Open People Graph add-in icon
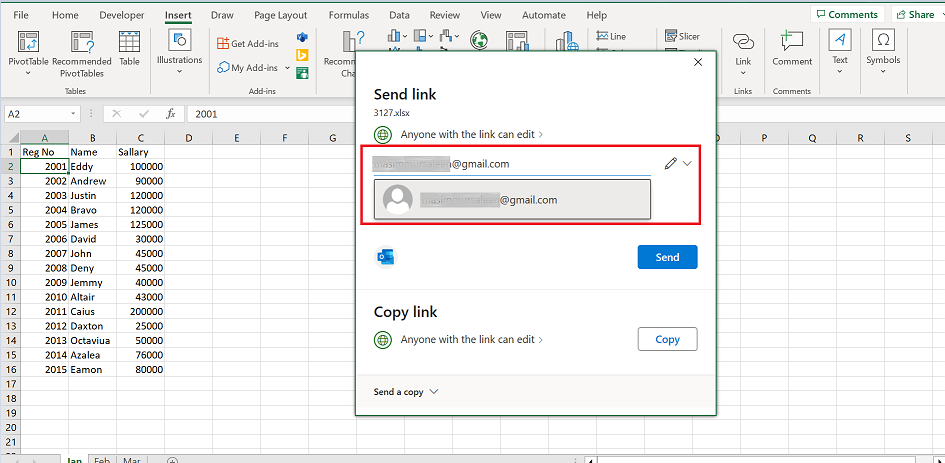Screen dimensions: 945x463 click(302, 73)
